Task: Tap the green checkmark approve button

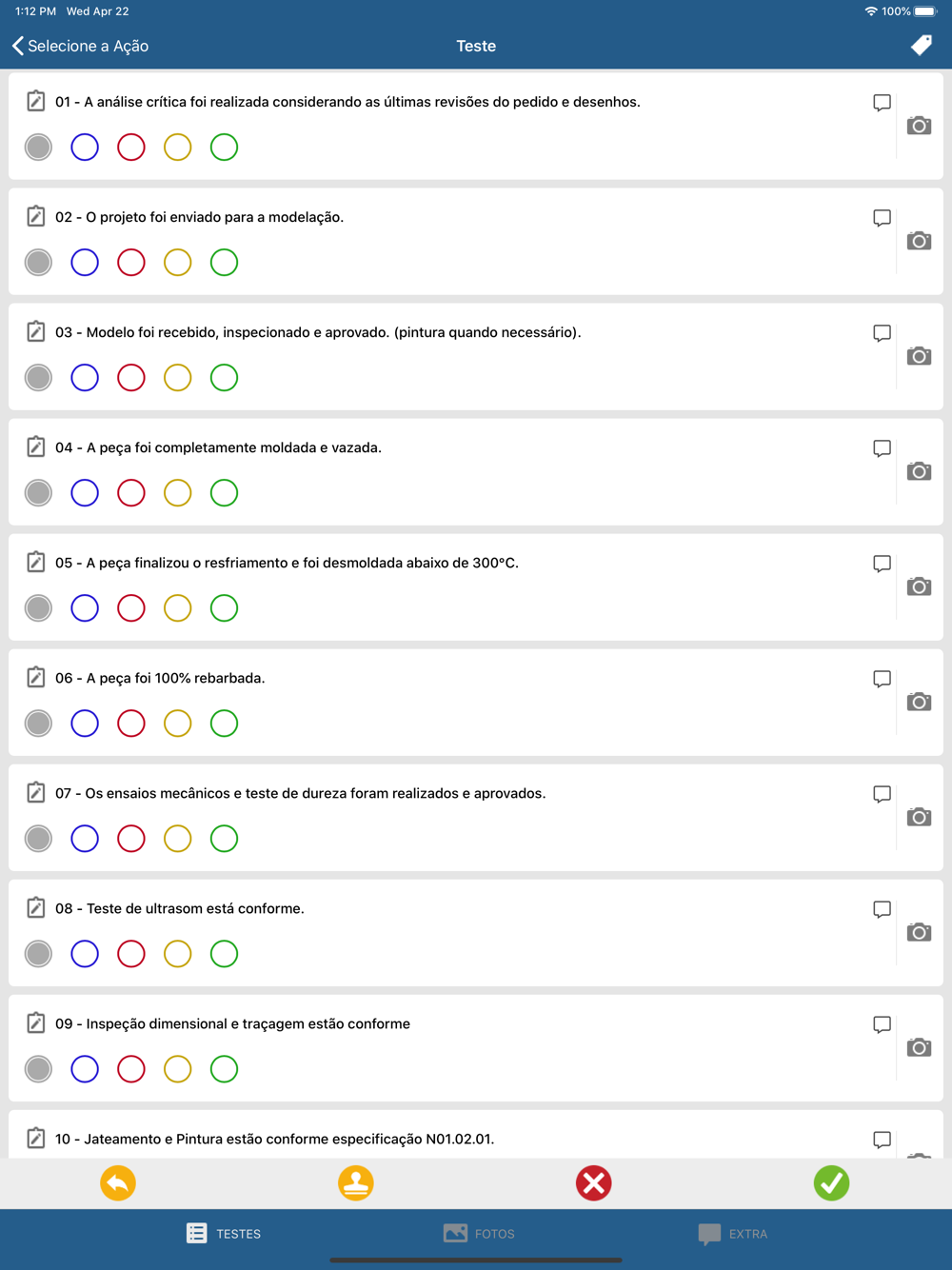Action: point(831,1183)
